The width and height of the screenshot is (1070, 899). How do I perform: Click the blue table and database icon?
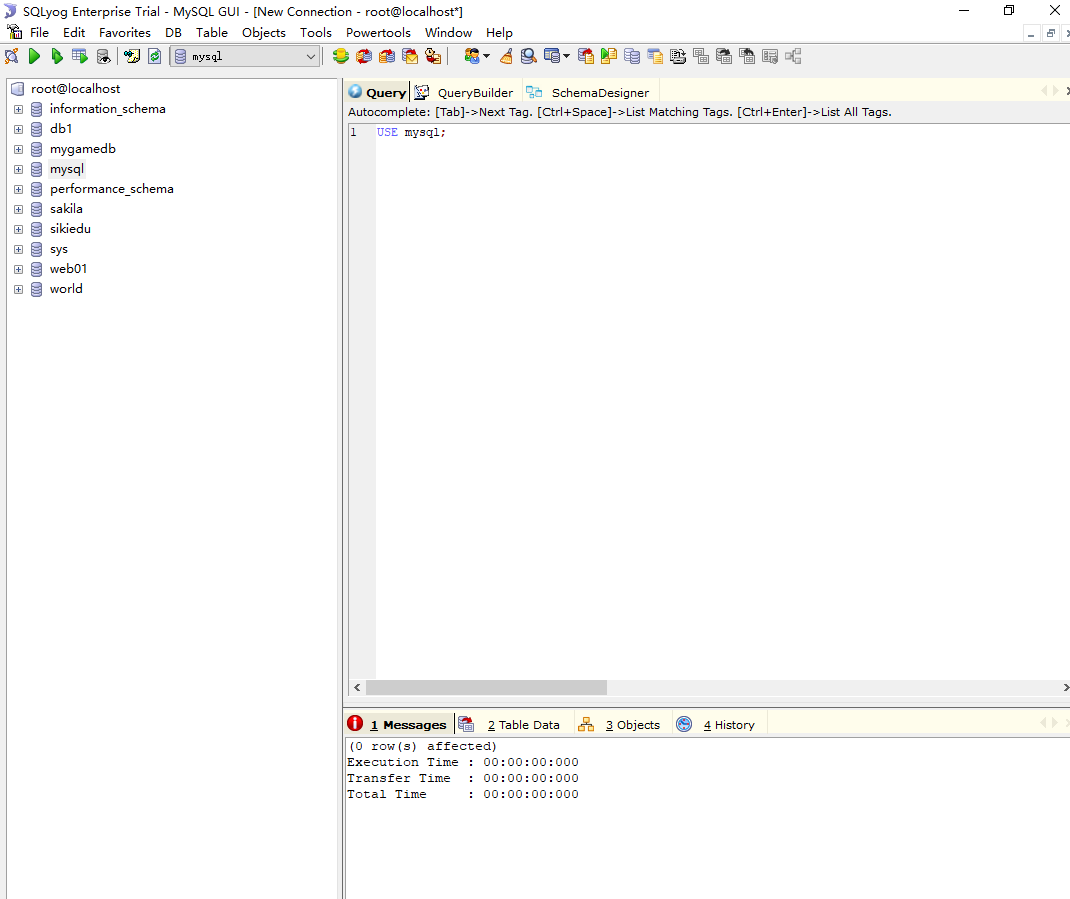pyautogui.click(x=551, y=57)
